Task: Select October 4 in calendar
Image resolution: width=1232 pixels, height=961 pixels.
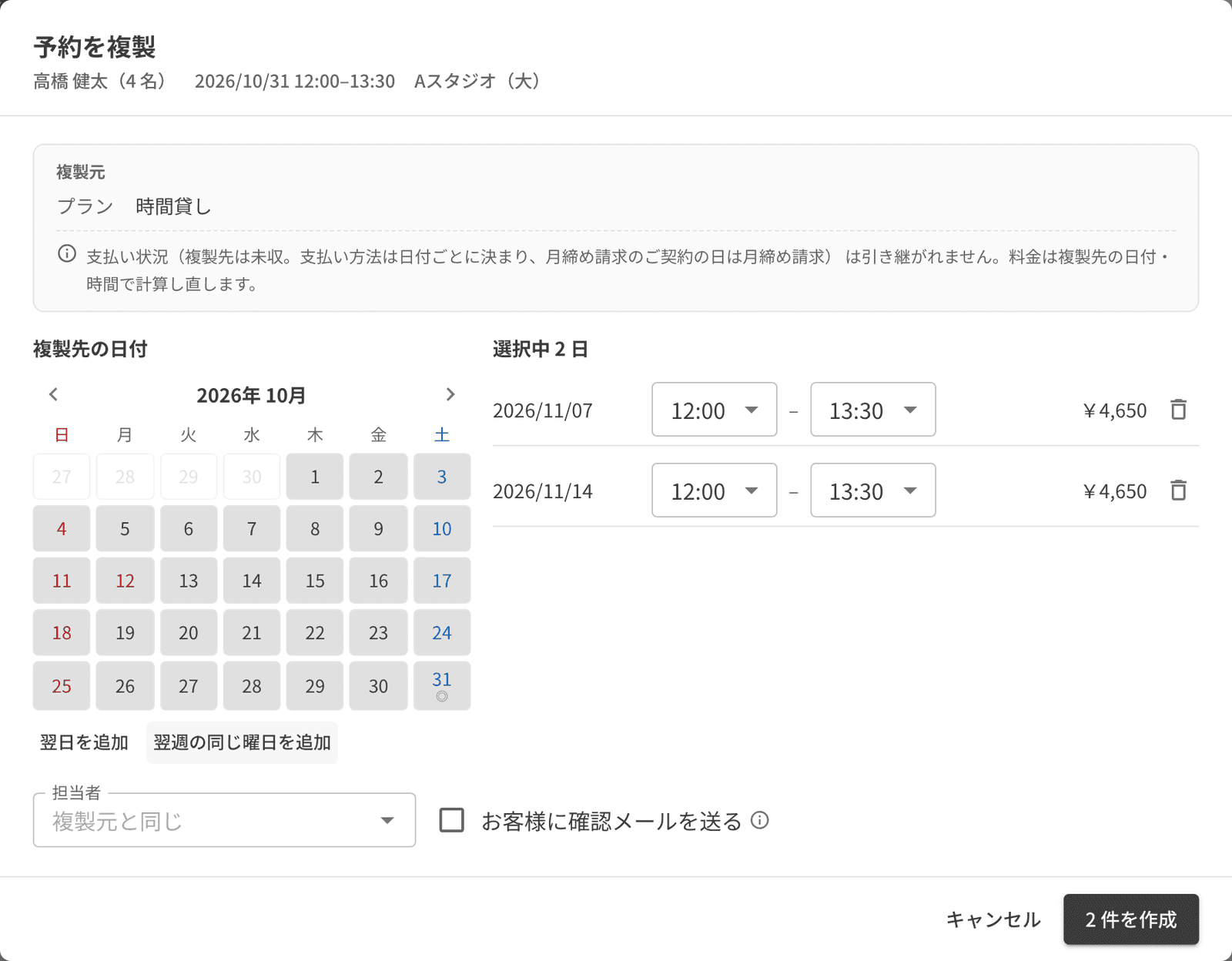Action: pyautogui.click(x=62, y=529)
